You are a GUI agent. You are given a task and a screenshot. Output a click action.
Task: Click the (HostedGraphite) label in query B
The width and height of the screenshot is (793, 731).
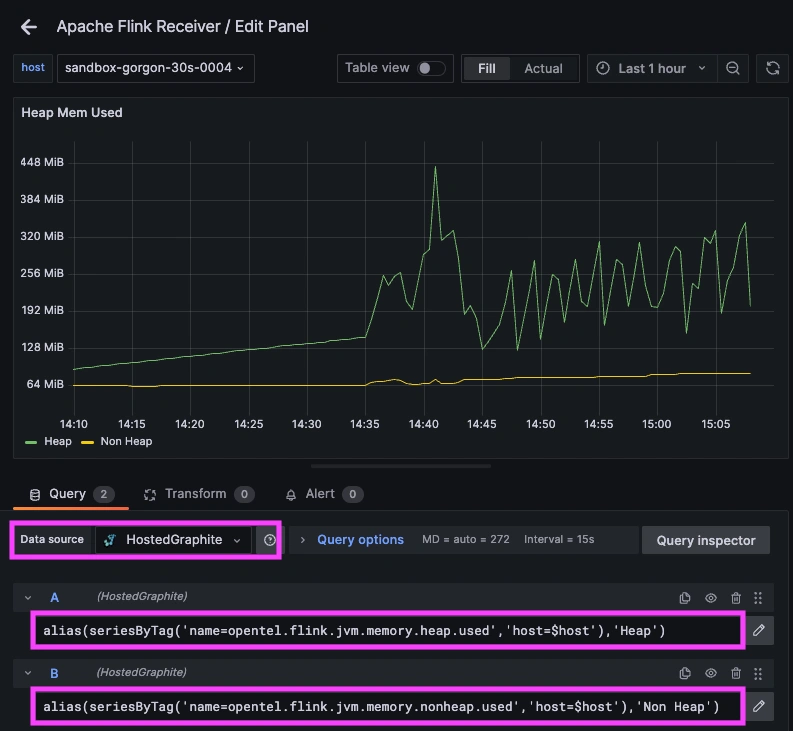click(142, 672)
